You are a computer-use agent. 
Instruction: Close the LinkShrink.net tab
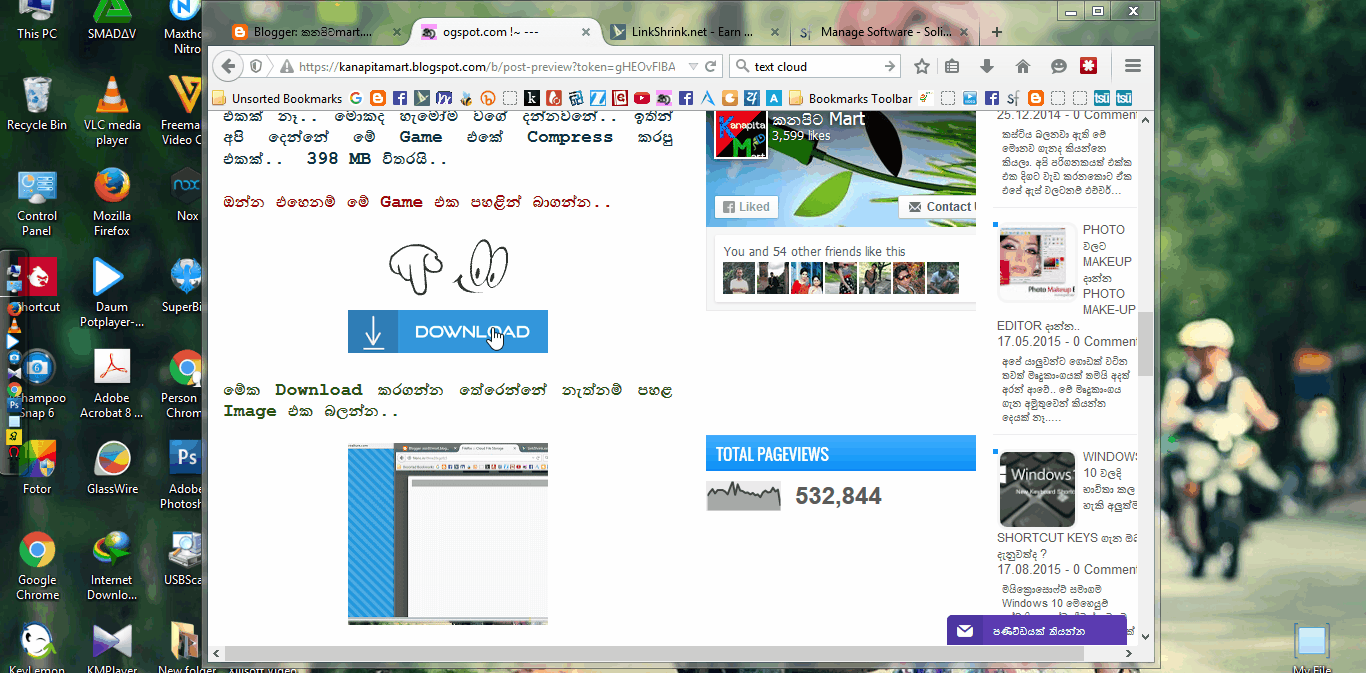pos(774,32)
